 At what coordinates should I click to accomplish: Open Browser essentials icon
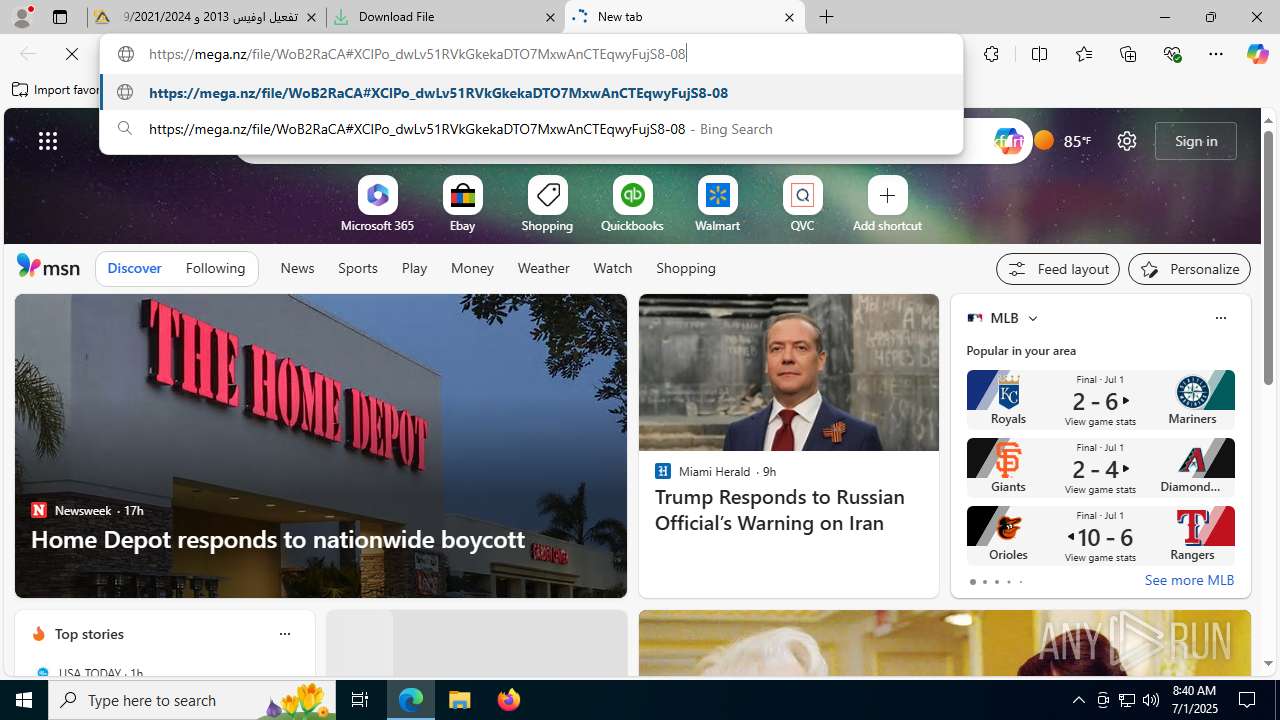[x=1172, y=54]
